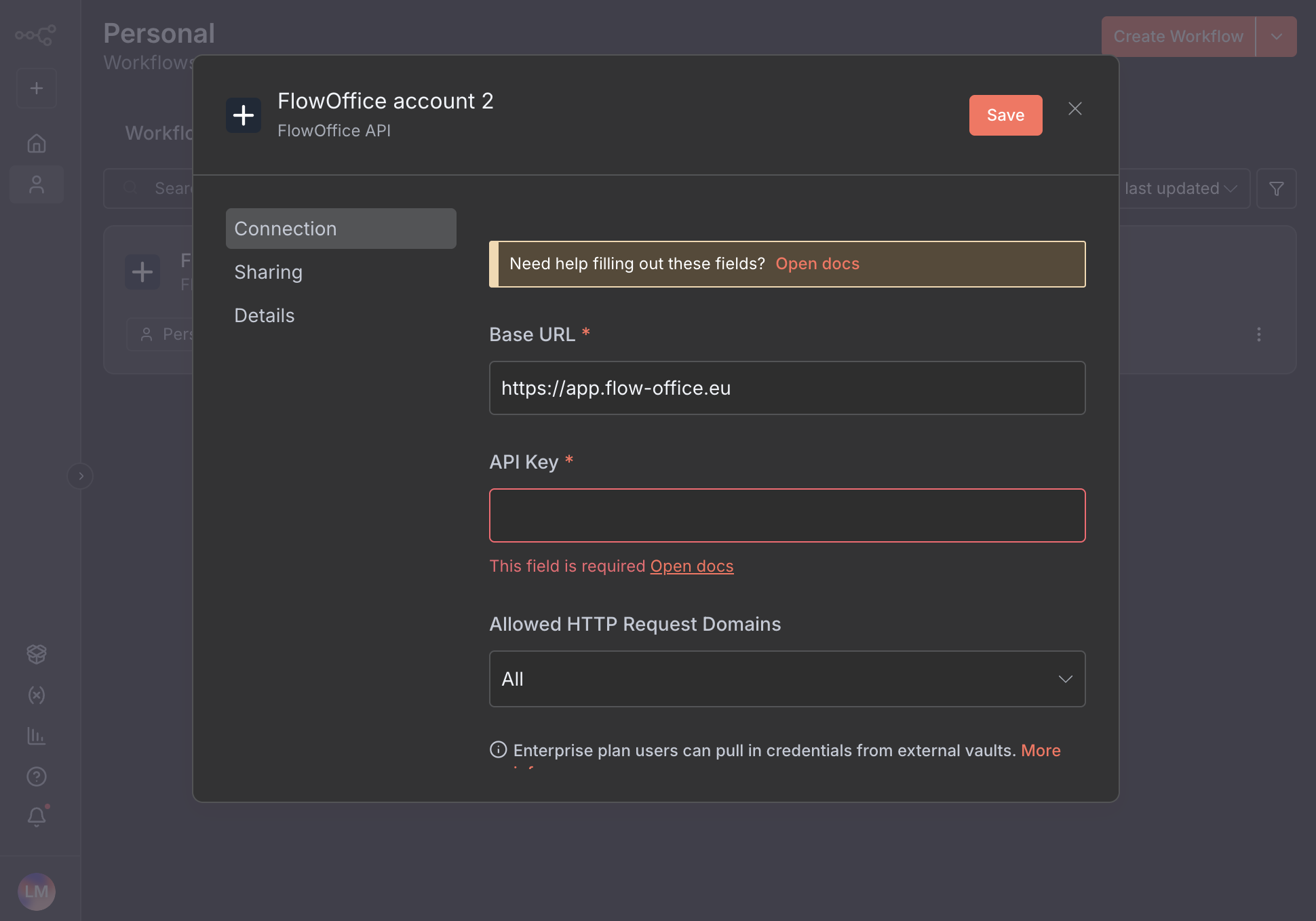The height and width of the screenshot is (921, 1316).
Task: Focus the API Key input field
Action: 787,515
